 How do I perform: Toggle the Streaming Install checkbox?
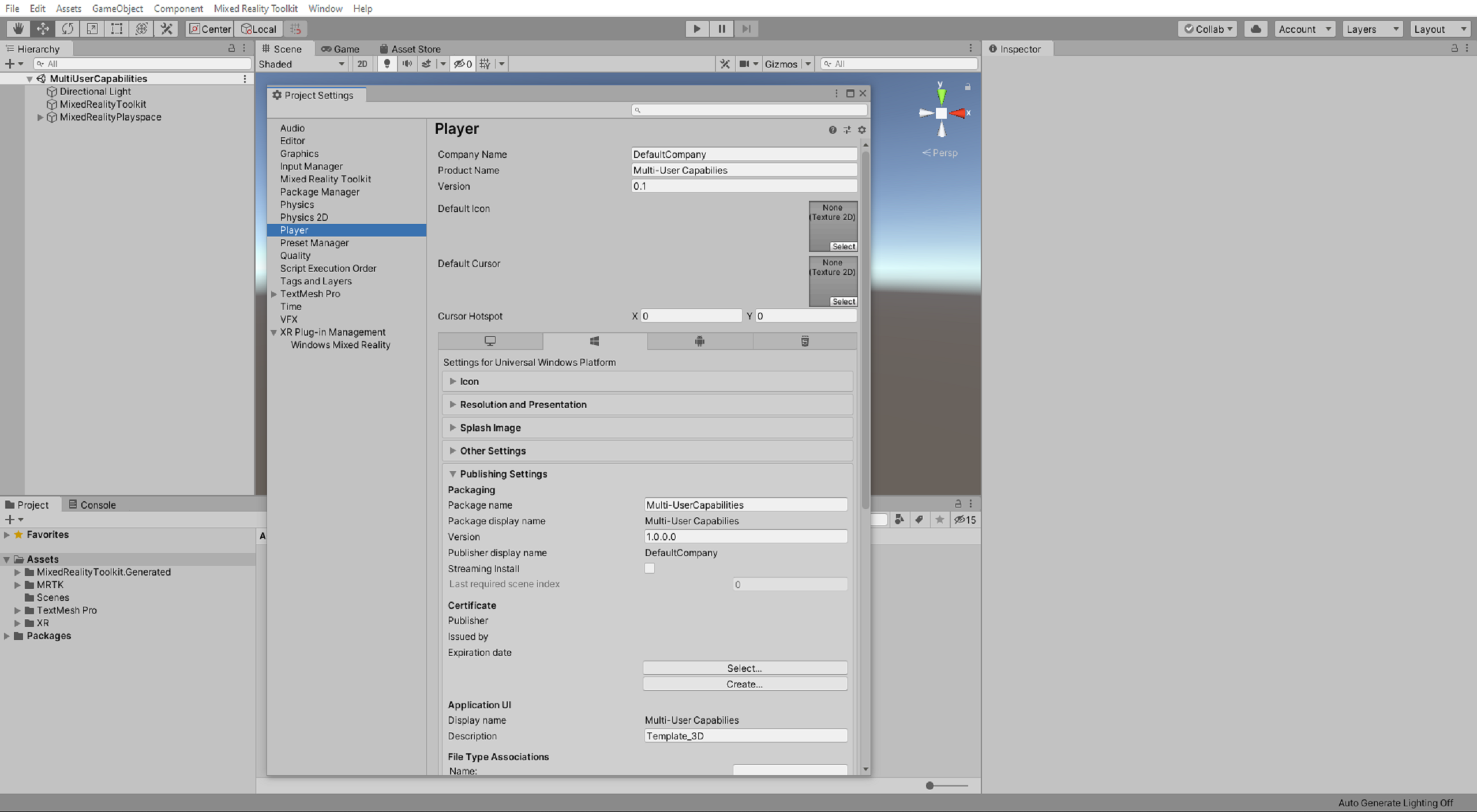[648, 568]
